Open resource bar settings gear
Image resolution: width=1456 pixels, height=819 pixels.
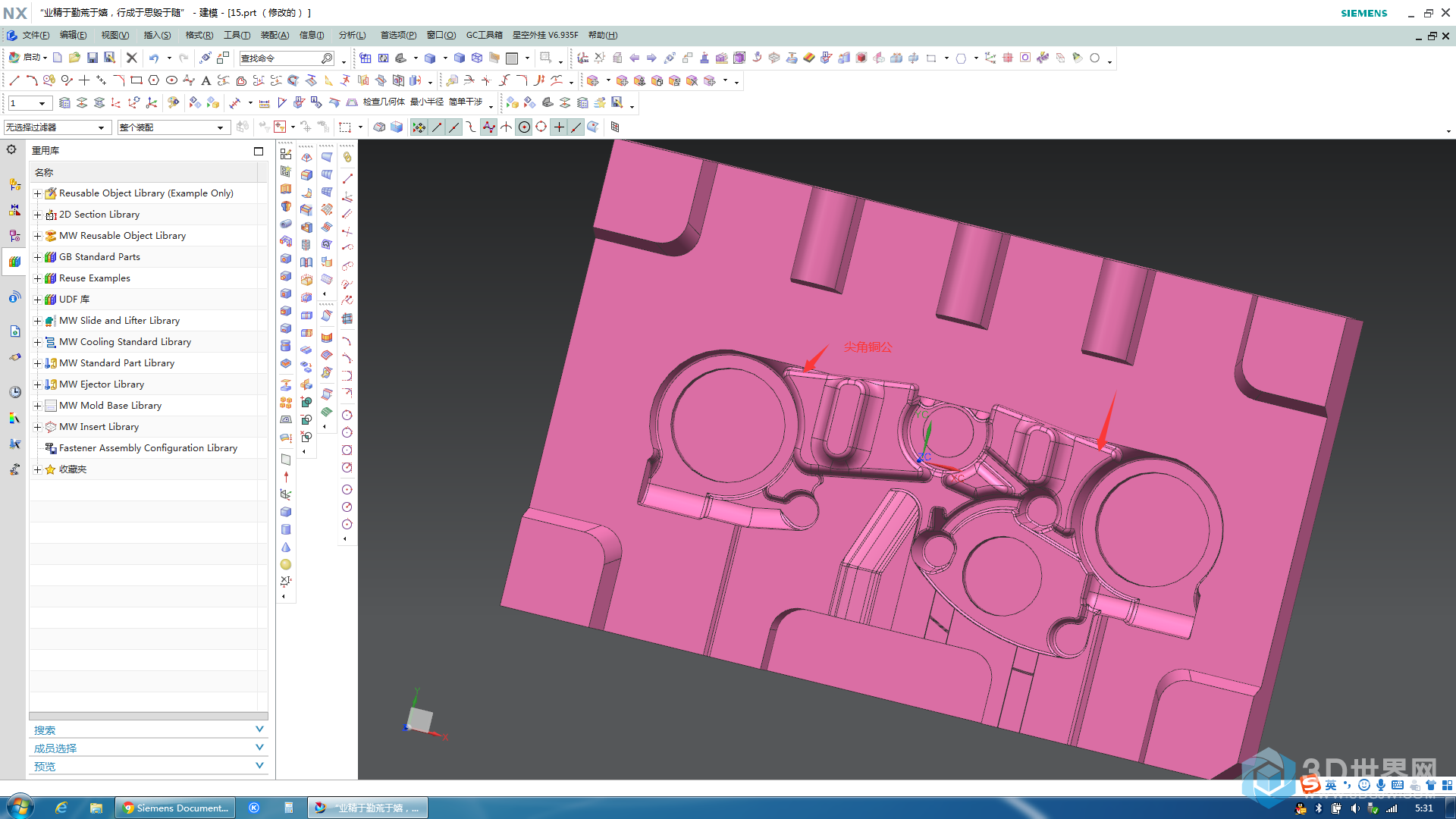(11, 149)
